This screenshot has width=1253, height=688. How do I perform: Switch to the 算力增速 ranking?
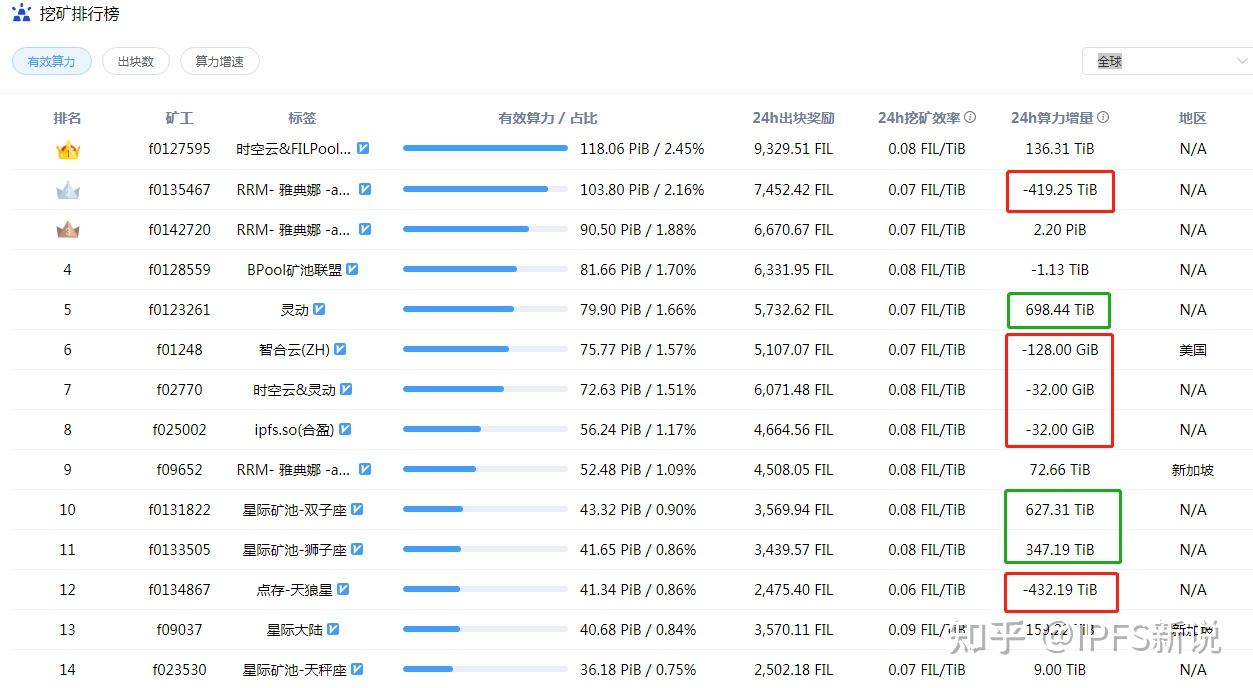tap(219, 61)
